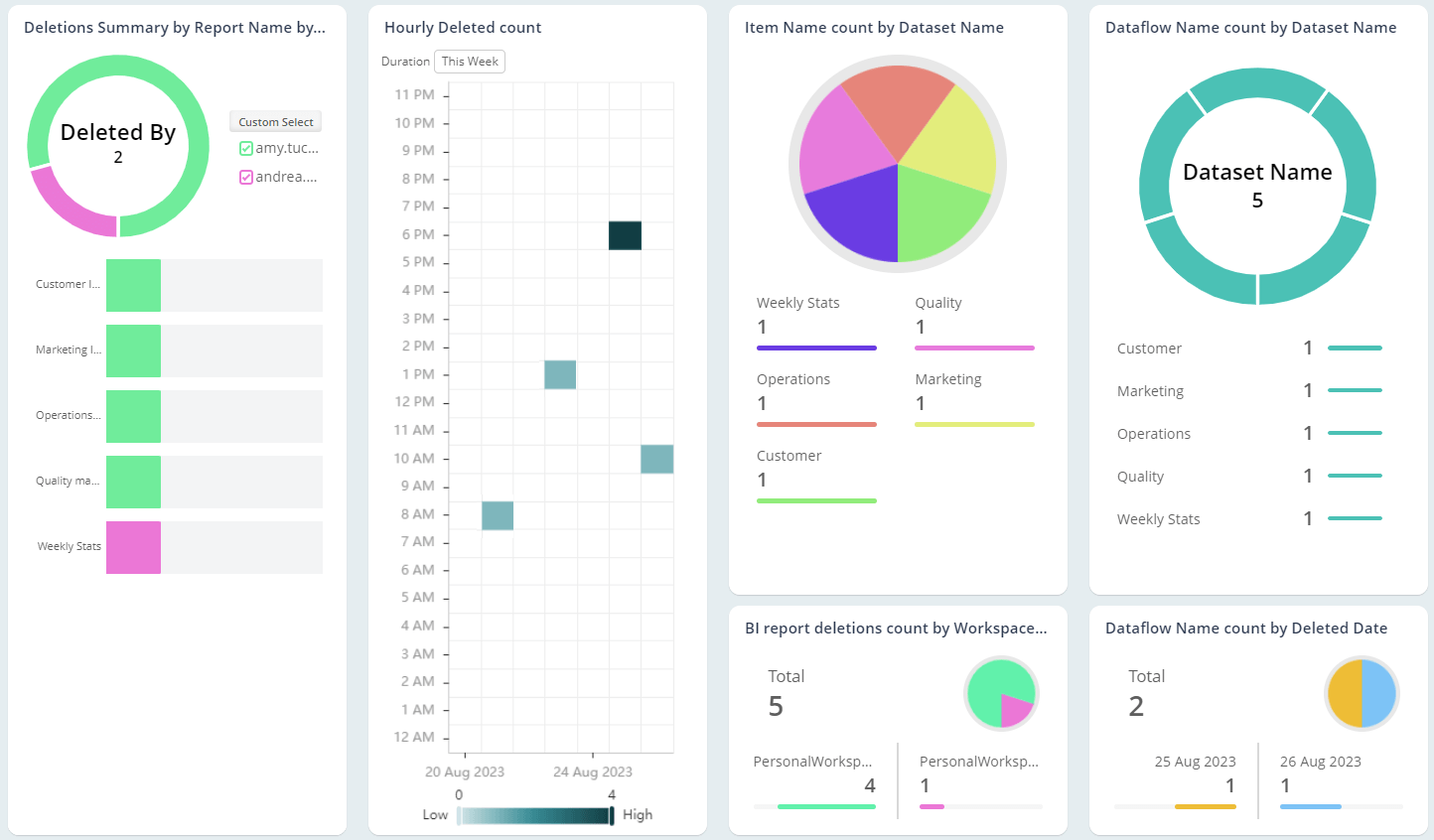Click the Customer row in Dataflow list
The image size is (1434, 840).
click(x=1149, y=349)
